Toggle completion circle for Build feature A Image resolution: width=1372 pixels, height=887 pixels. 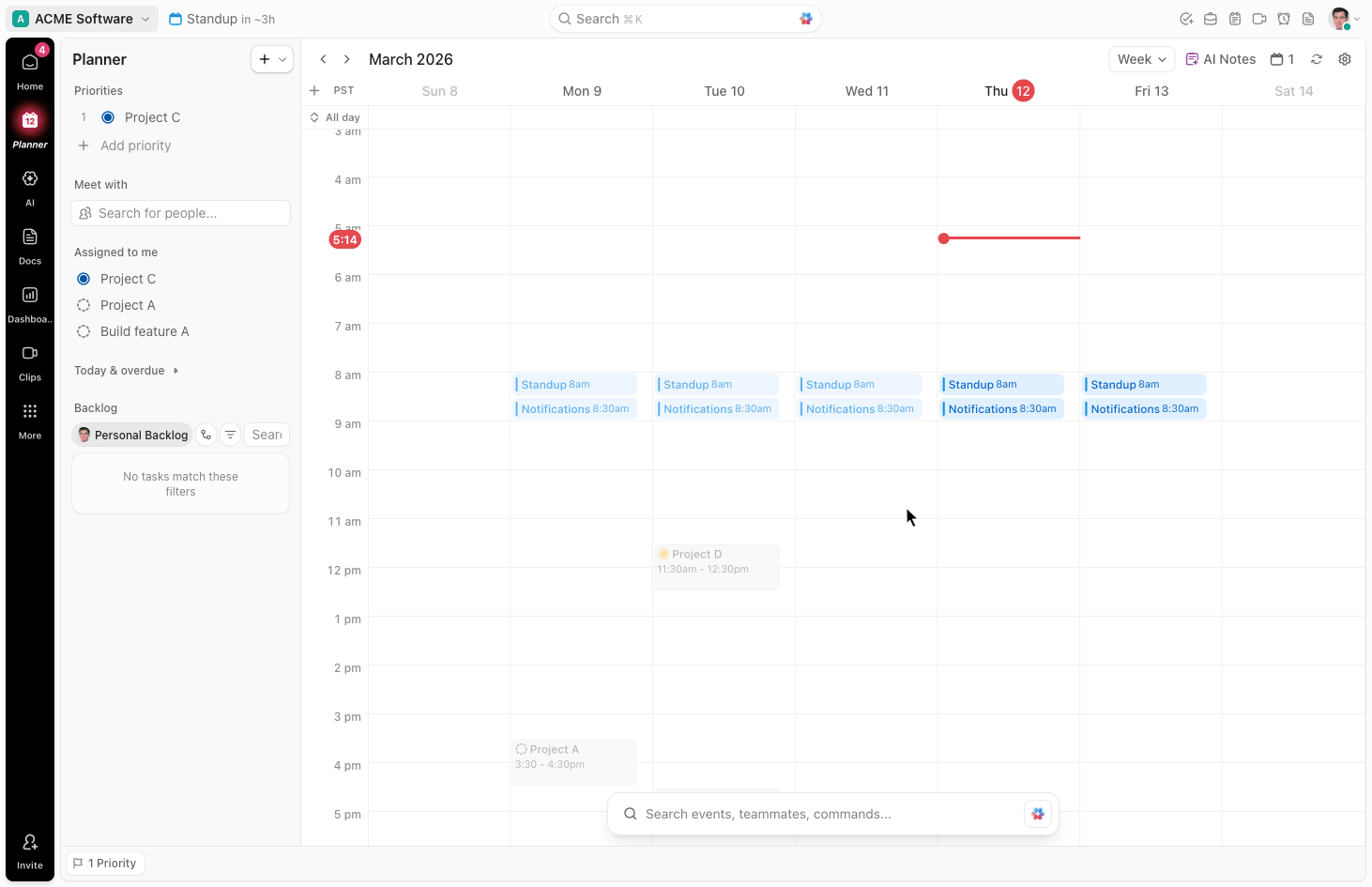pyautogui.click(x=83, y=331)
